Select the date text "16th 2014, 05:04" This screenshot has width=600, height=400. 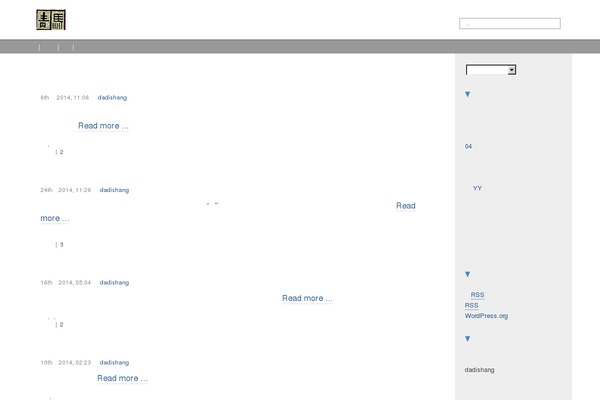click(x=66, y=282)
